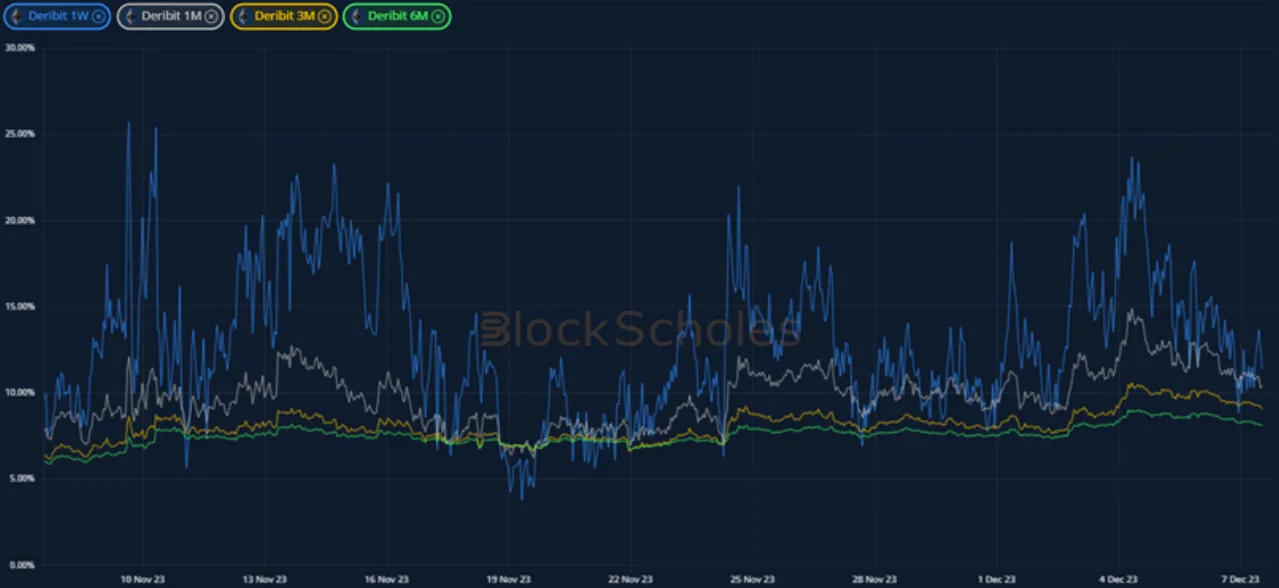Click the 0.00% y-axis label
This screenshot has width=1279, height=588.
[x=23, y=564]
